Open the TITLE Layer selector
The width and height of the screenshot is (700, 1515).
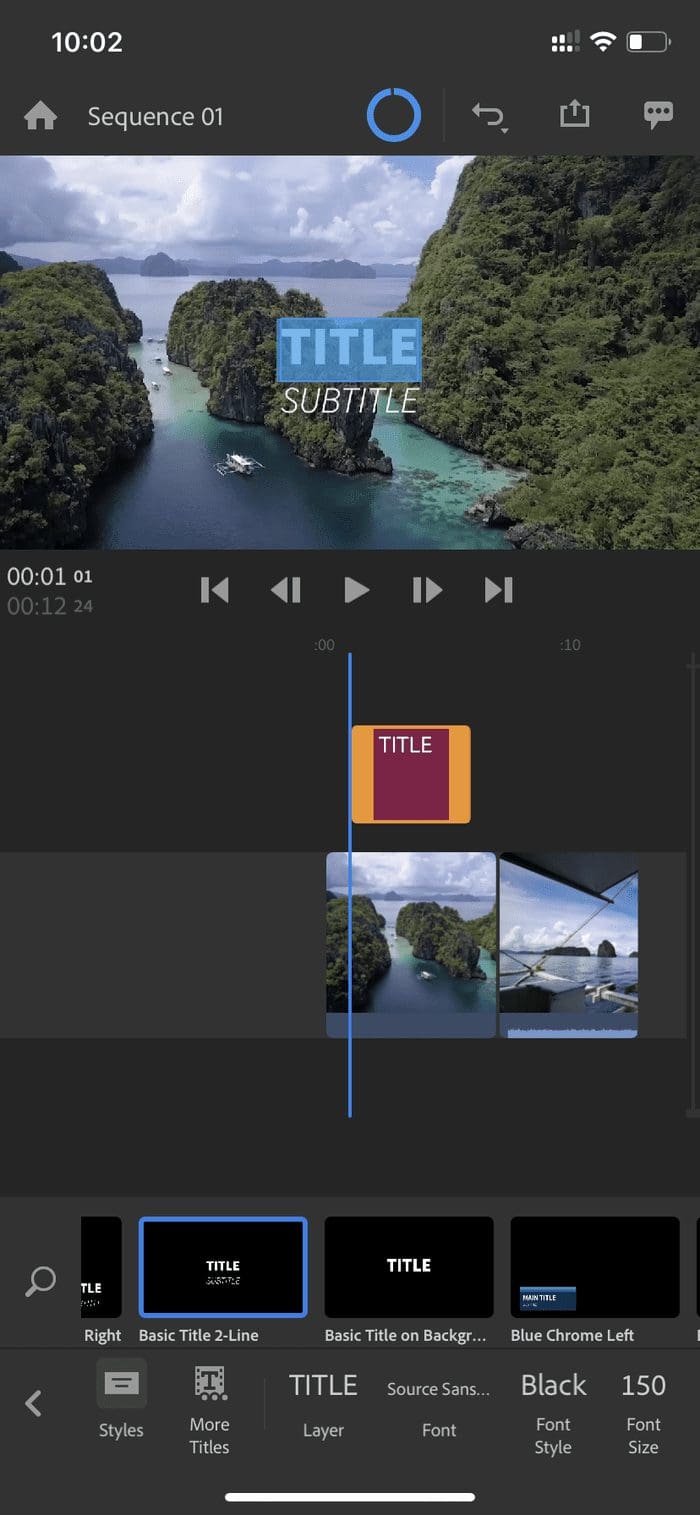point(323,1403)
